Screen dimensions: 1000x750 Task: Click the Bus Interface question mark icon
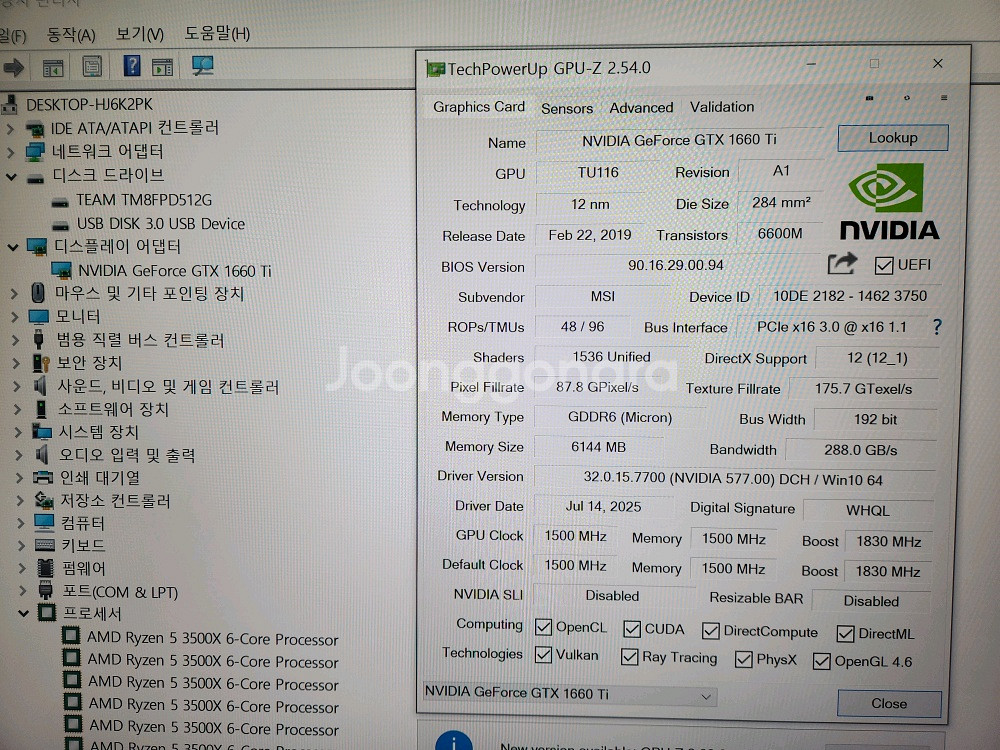937,327
